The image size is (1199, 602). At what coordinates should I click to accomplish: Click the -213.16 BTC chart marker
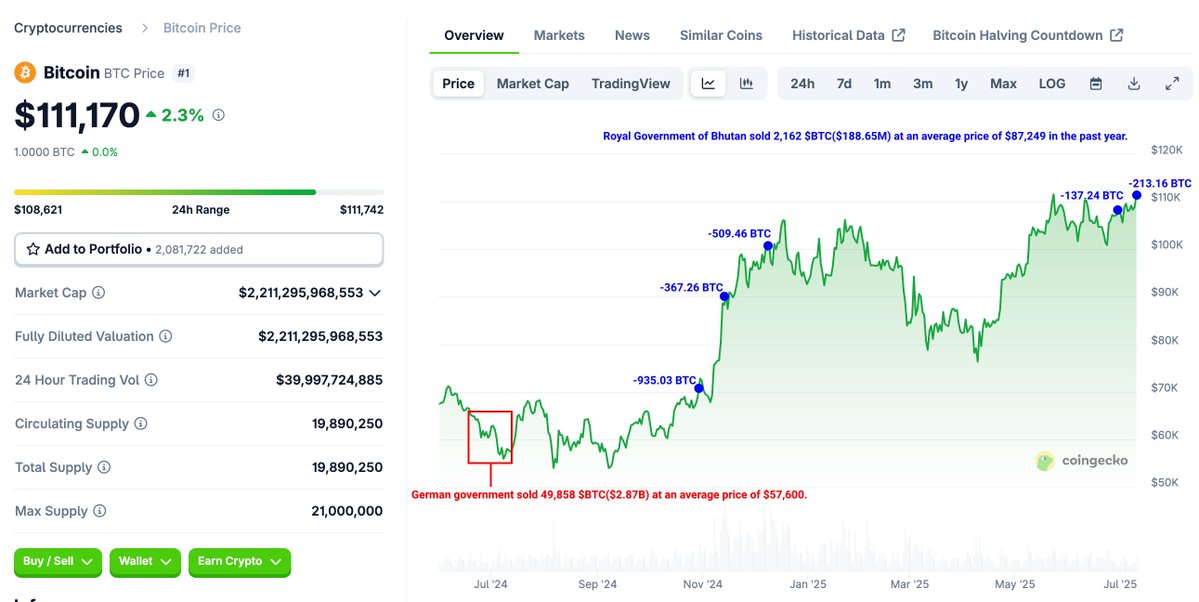tap(1137, 195)
